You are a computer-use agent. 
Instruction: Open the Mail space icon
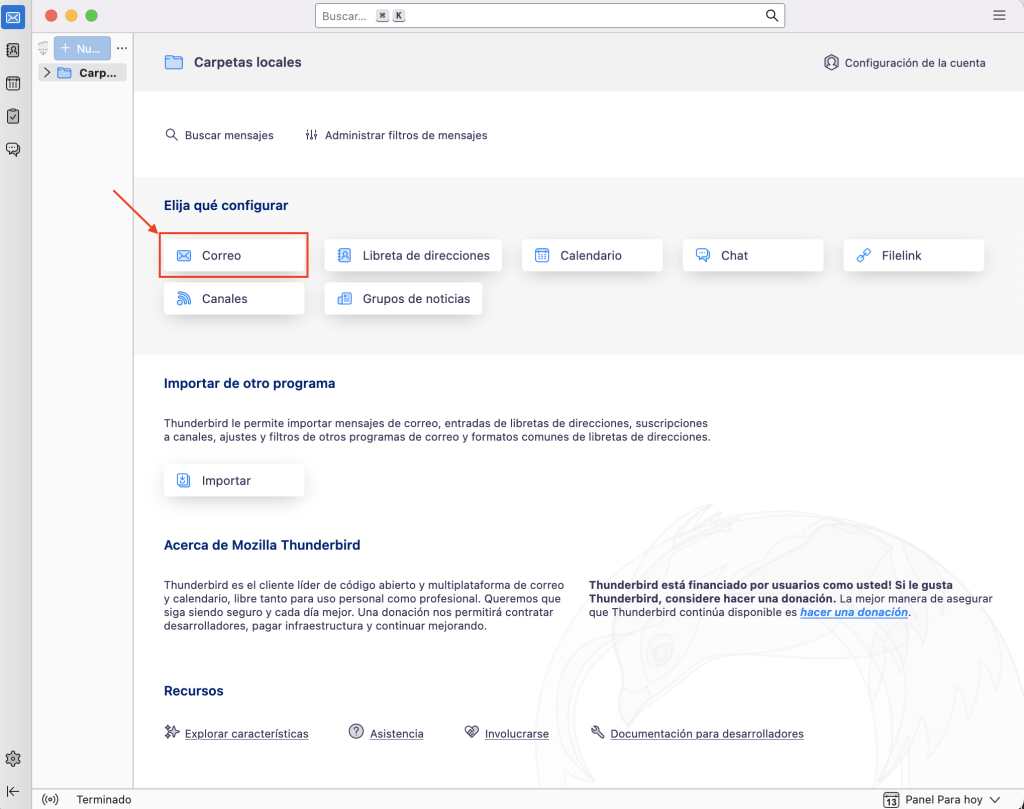click(13, 17)
